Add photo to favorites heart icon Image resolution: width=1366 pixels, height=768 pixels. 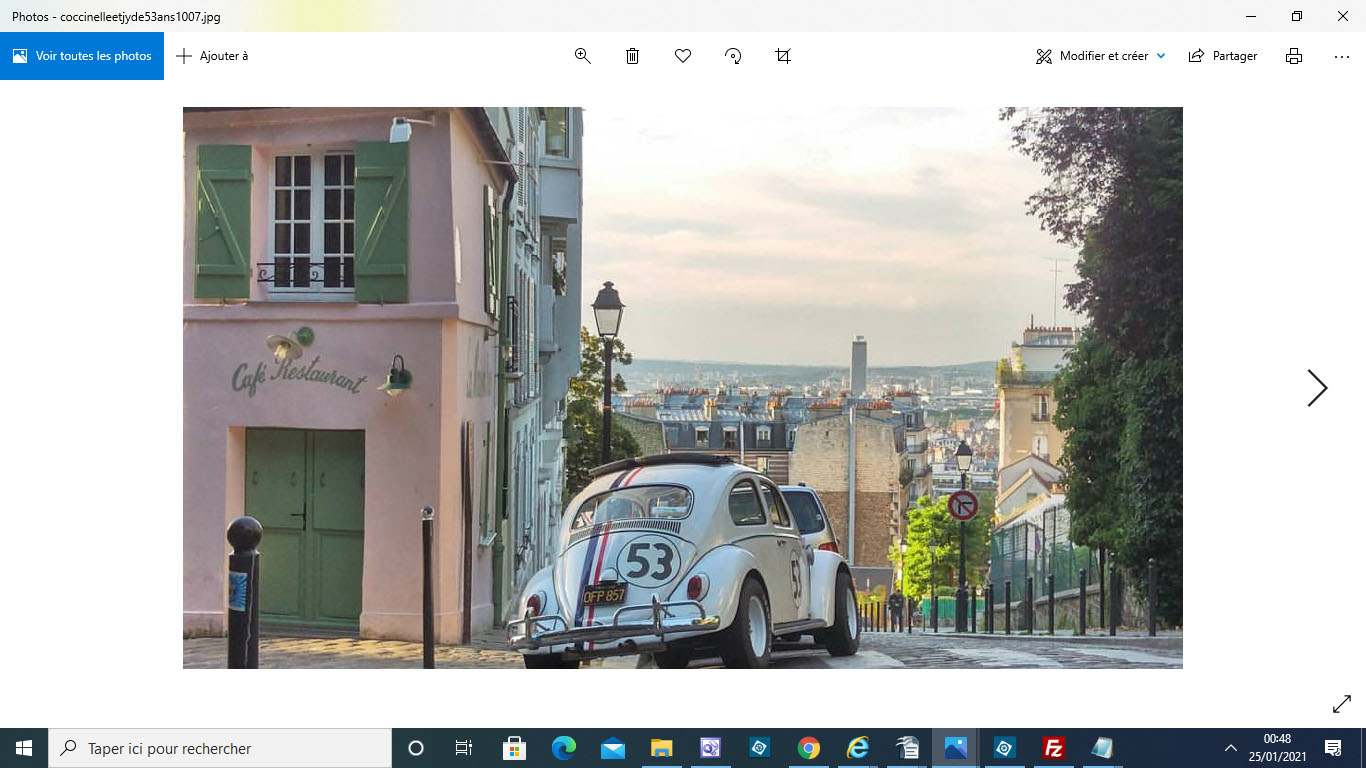coord(683,56)
